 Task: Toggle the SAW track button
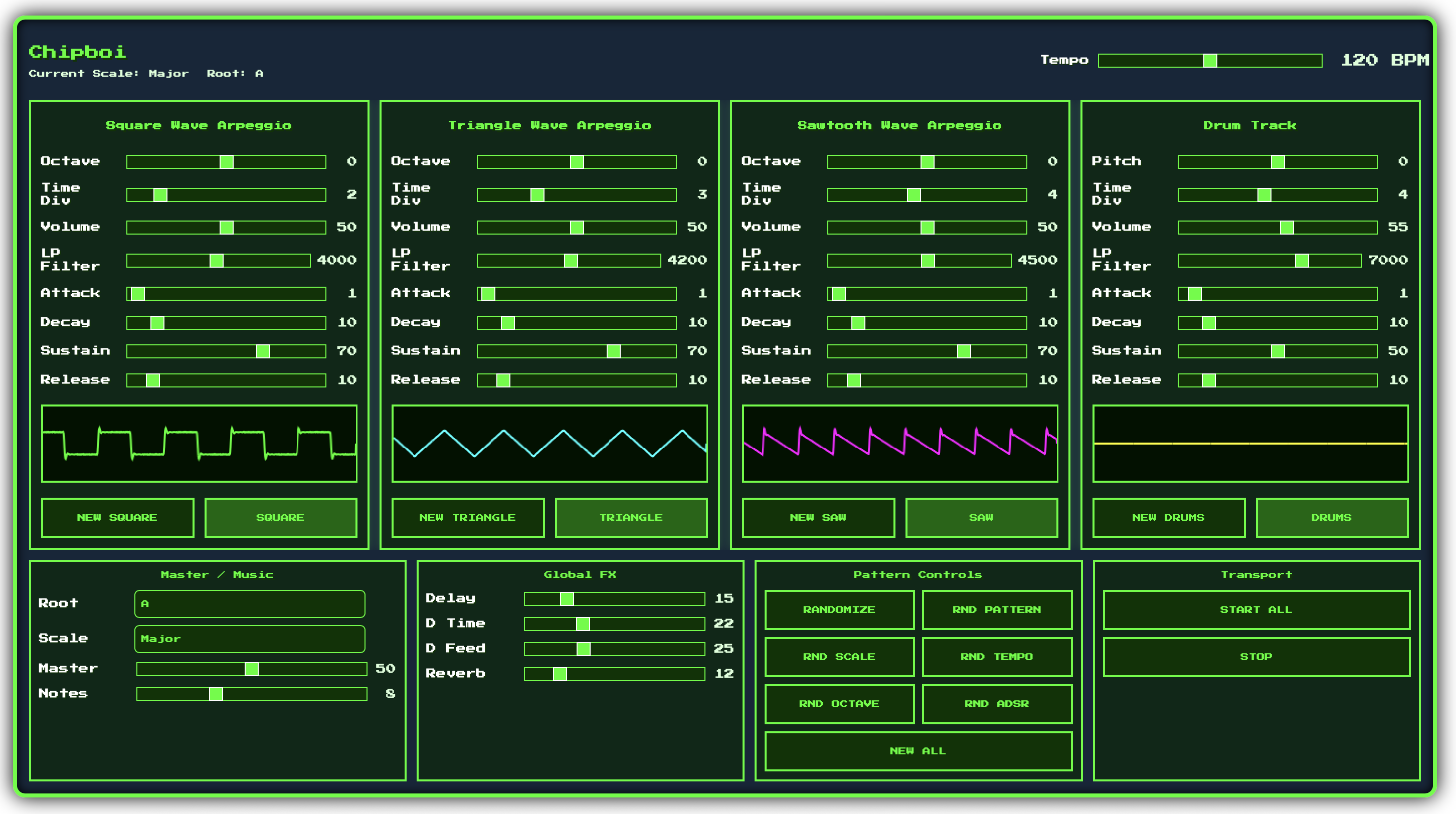coord(981,517)
